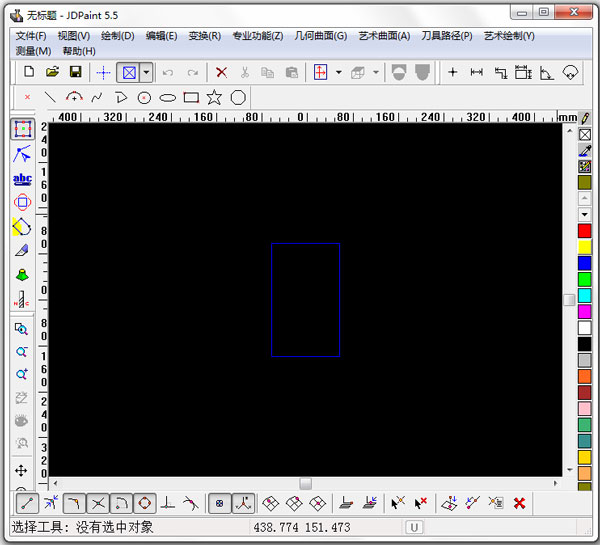Select the circle drawing tool

(x=144, y=98)
